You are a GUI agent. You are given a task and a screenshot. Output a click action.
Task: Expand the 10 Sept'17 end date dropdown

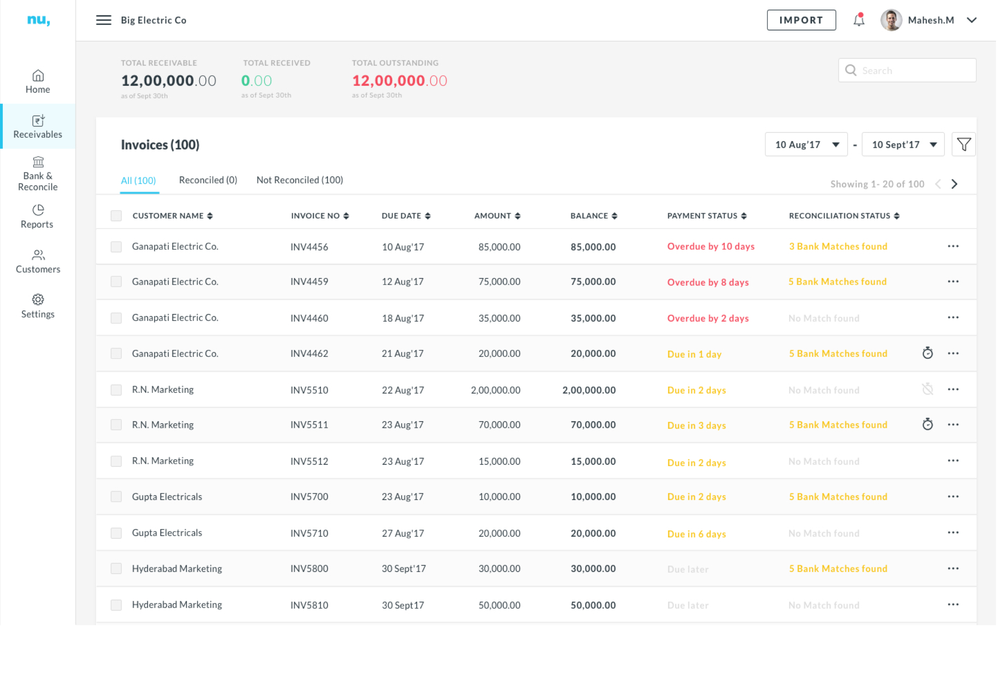coord(902,145)
